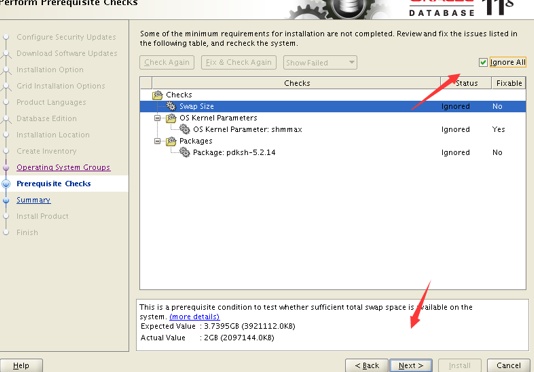Viewport: 534px width, 372px height.
Task: Click the pdksh package gear icon
Action: point(185,152)
